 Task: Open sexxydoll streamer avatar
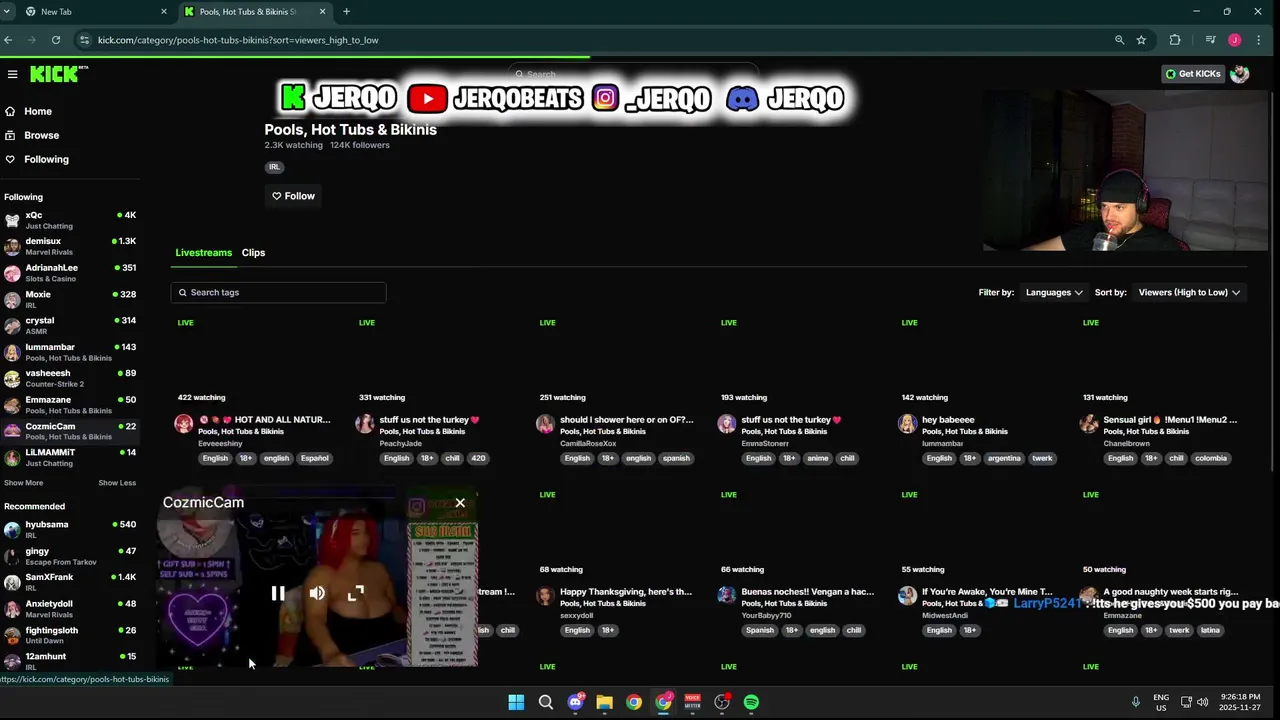click(x=546, y=596)
